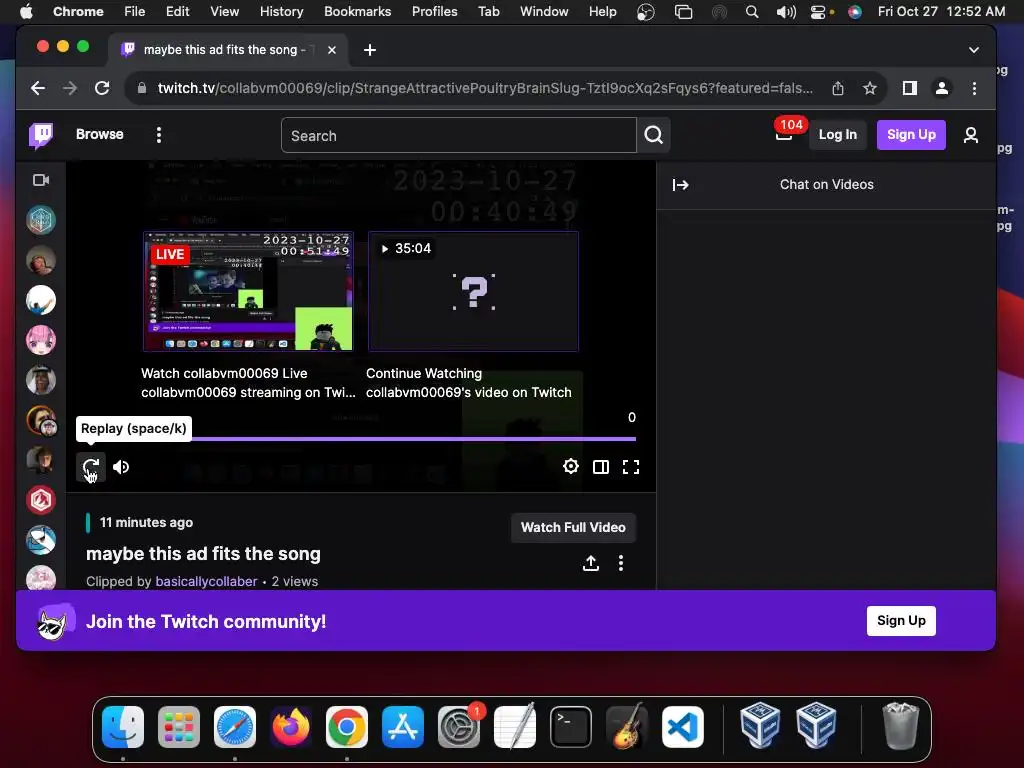
Task: Go back in Chrome
Action: tap(38, 88)
